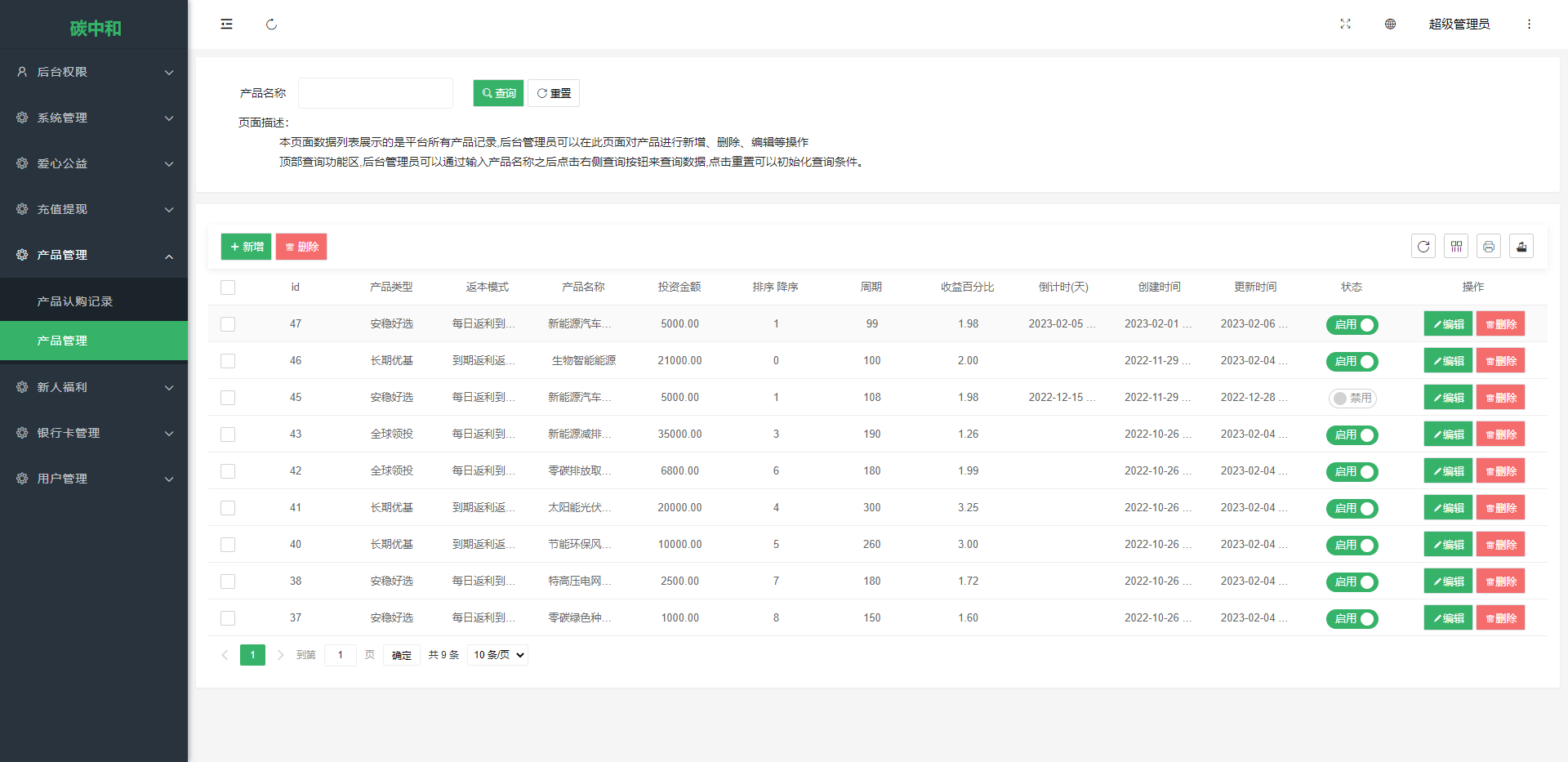This screenshot has height=762, width=1568.
Task: Collapse the sidebar with the menu fold icon
Action: [x=226, y=25]
